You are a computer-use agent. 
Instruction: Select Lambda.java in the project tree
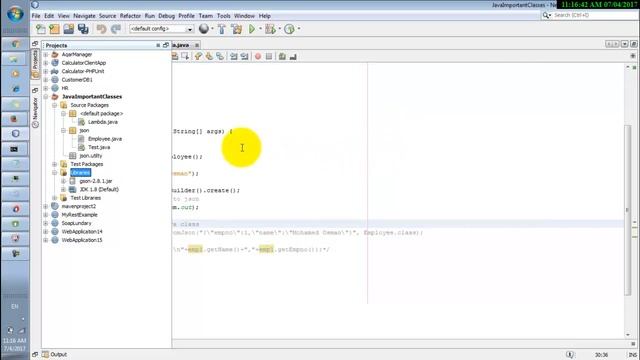(102, 122)
